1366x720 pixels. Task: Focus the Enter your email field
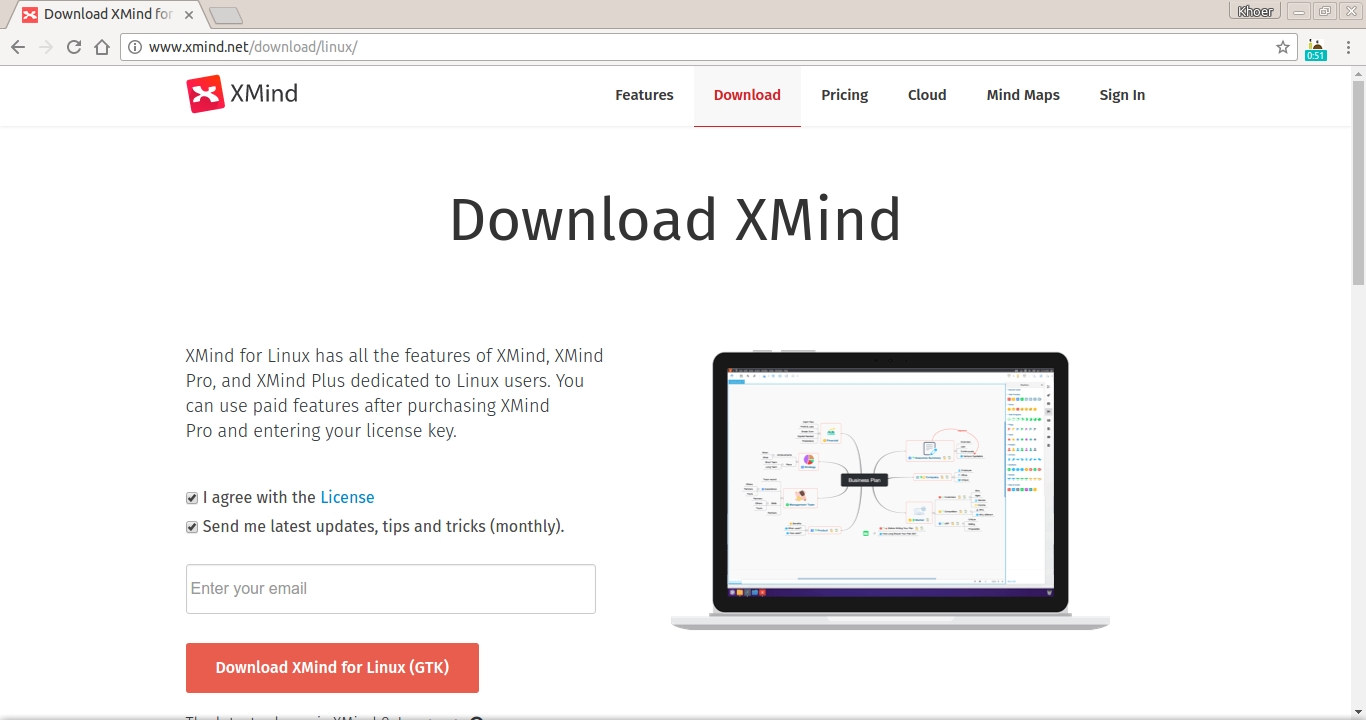[391, 589]
